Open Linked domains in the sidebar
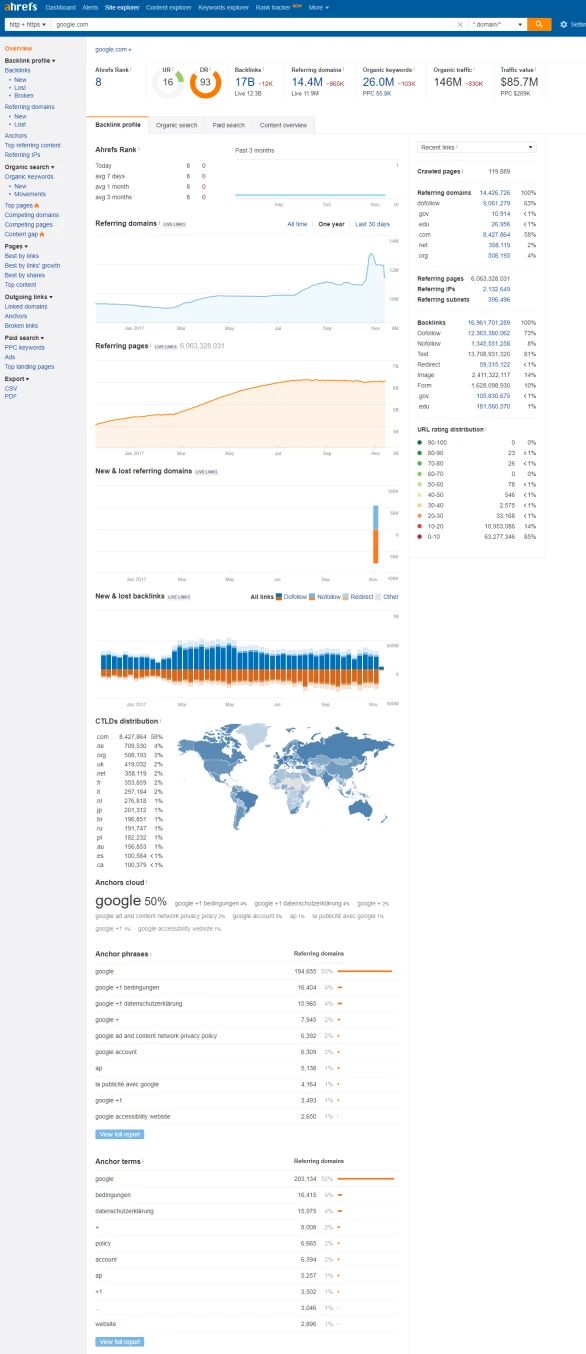This screenshot has height=1354, width=586. click(26, 307)
